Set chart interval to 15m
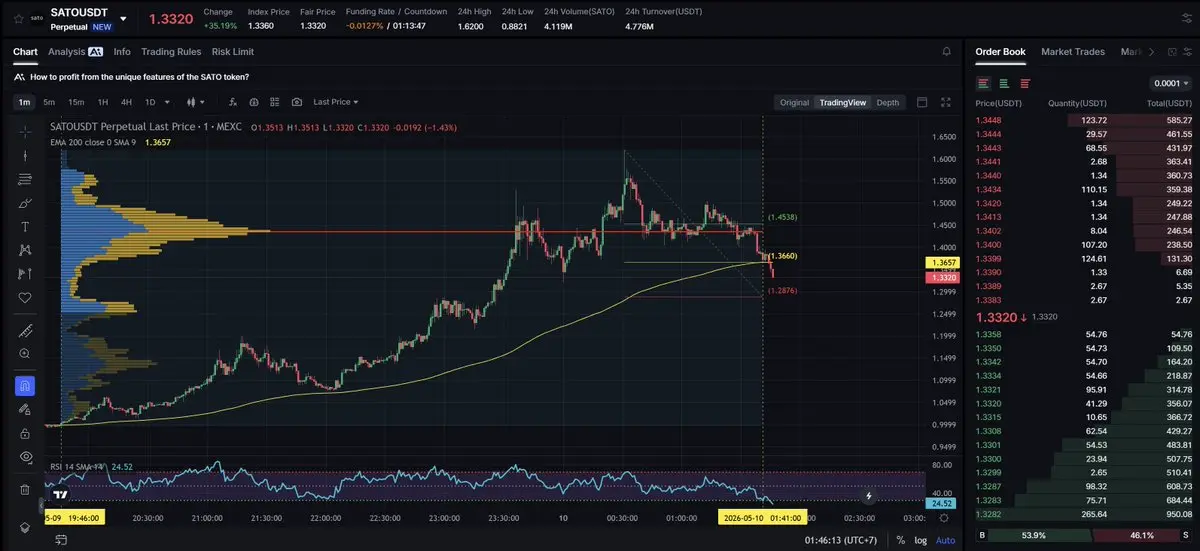 (x=76, y=102)
